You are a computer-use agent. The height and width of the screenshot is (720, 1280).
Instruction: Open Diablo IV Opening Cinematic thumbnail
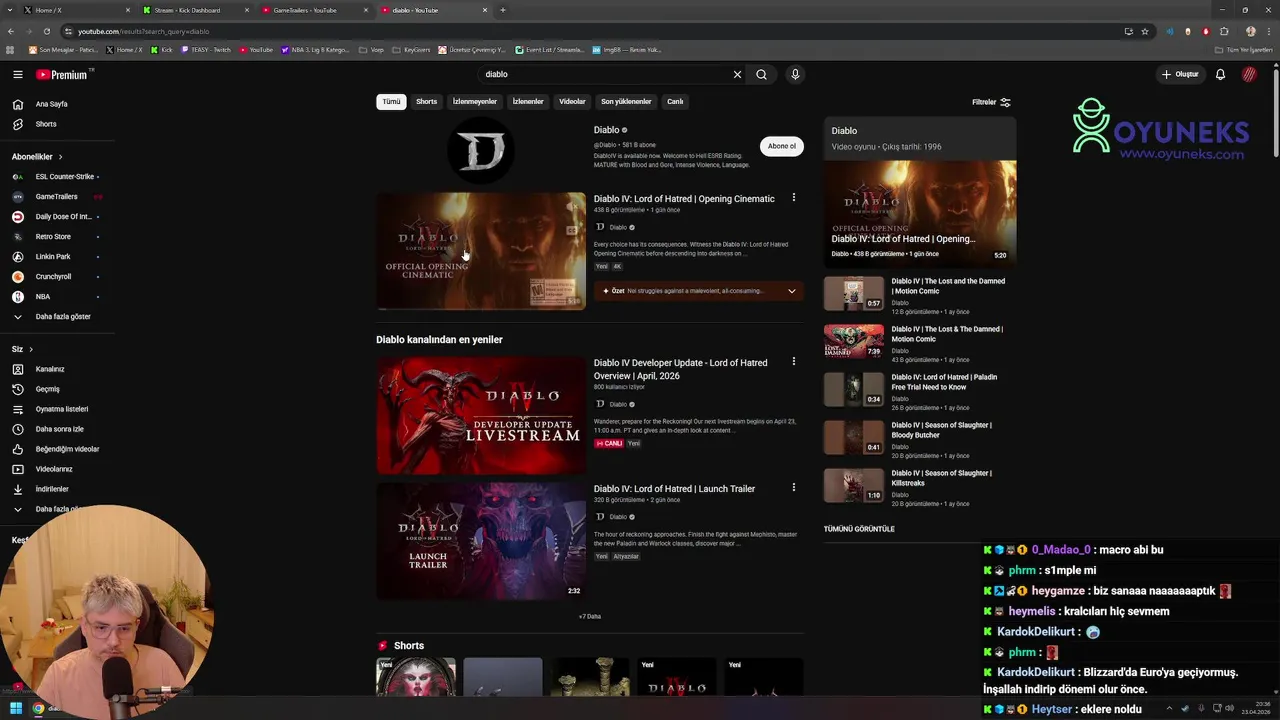pos(481,251)
